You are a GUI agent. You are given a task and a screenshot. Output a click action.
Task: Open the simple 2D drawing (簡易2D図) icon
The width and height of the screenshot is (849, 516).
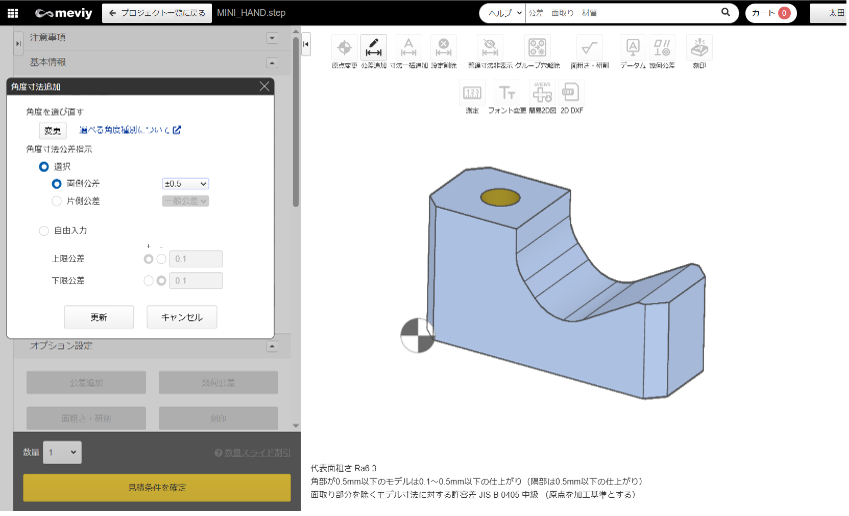tap(542, 93)
